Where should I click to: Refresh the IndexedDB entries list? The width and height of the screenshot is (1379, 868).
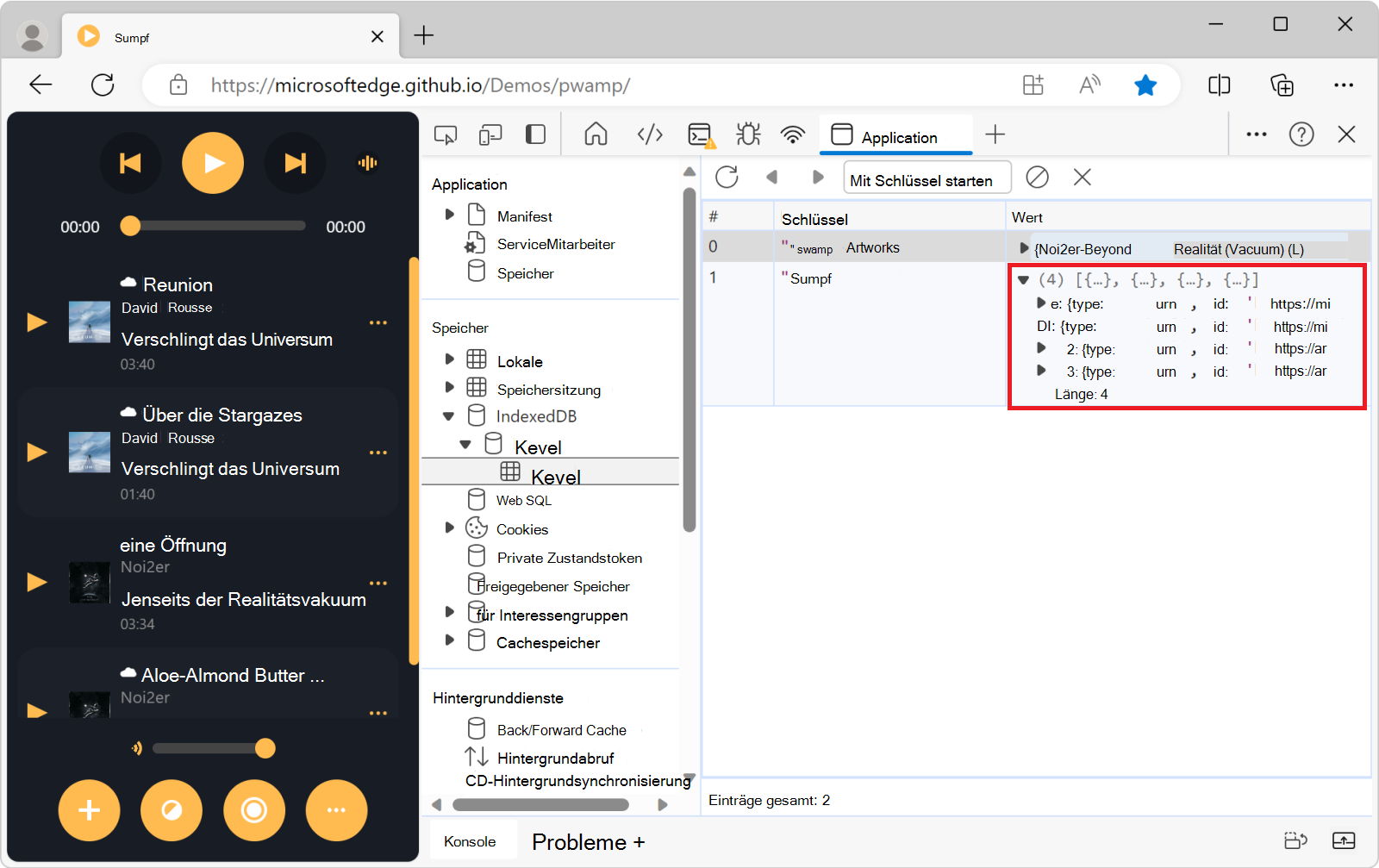(727, 178)
